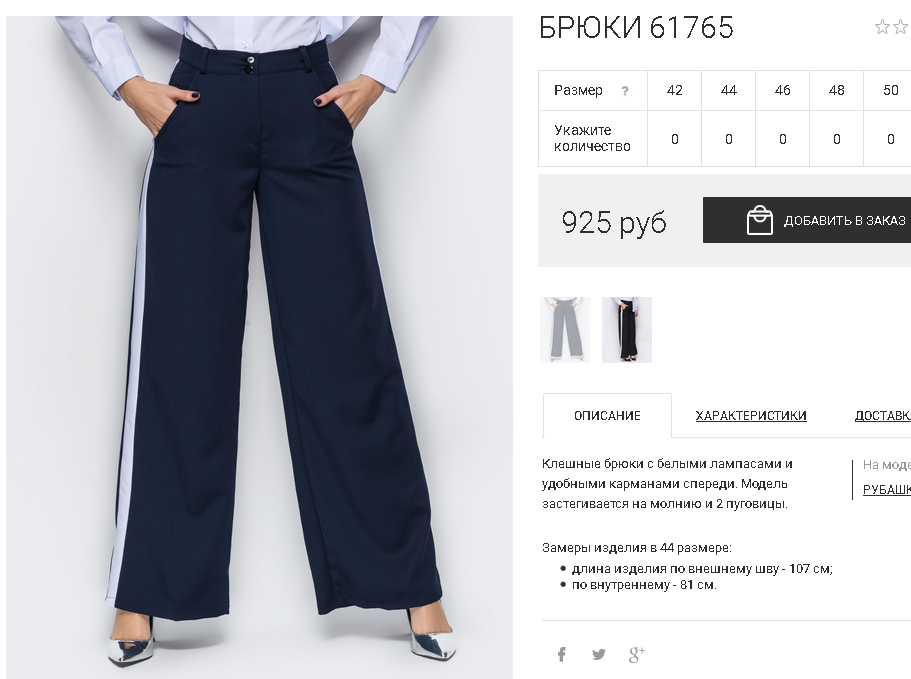Set quantity for size 50
Screen dimensions: 911x679
pos(890,139)
